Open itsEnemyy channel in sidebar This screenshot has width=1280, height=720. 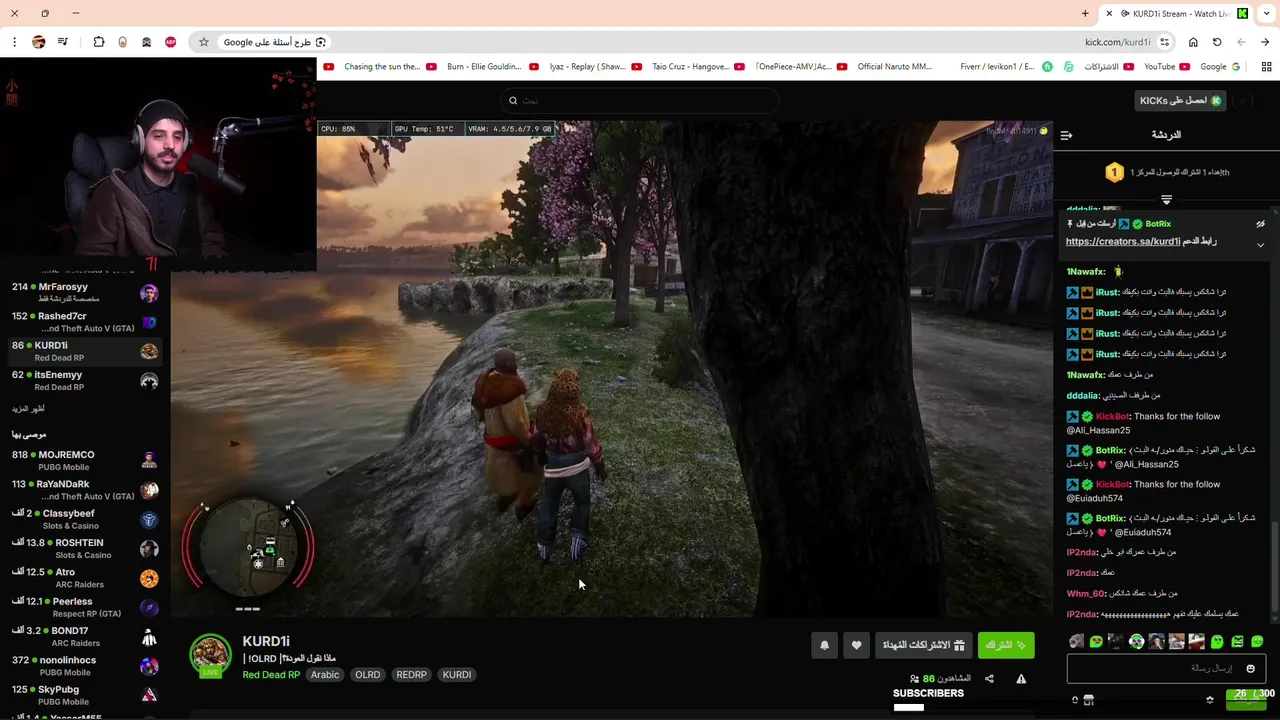coord(85,381)
